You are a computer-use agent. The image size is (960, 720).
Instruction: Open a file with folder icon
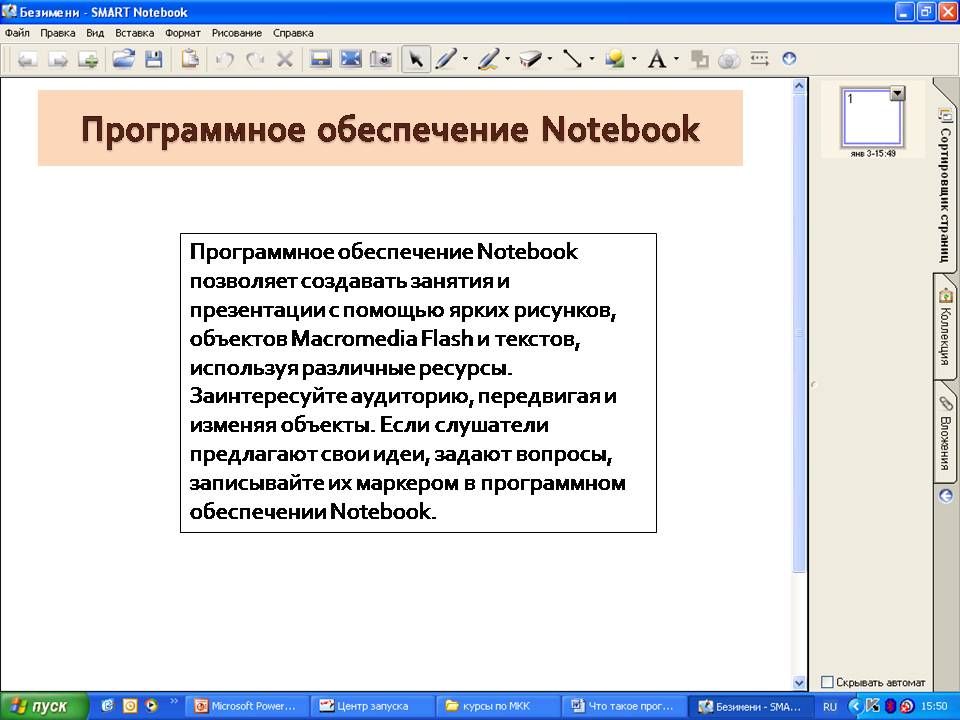click(x=123, y=59)
